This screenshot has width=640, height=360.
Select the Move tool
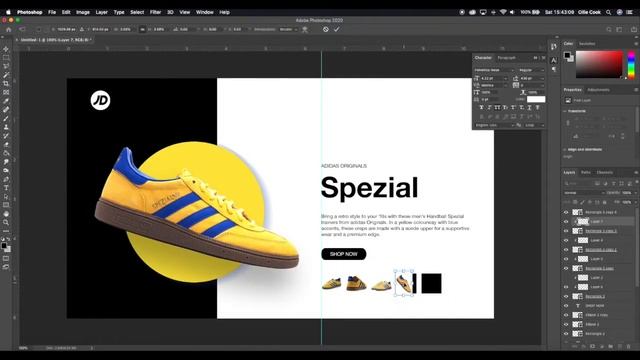coord(6,49)
